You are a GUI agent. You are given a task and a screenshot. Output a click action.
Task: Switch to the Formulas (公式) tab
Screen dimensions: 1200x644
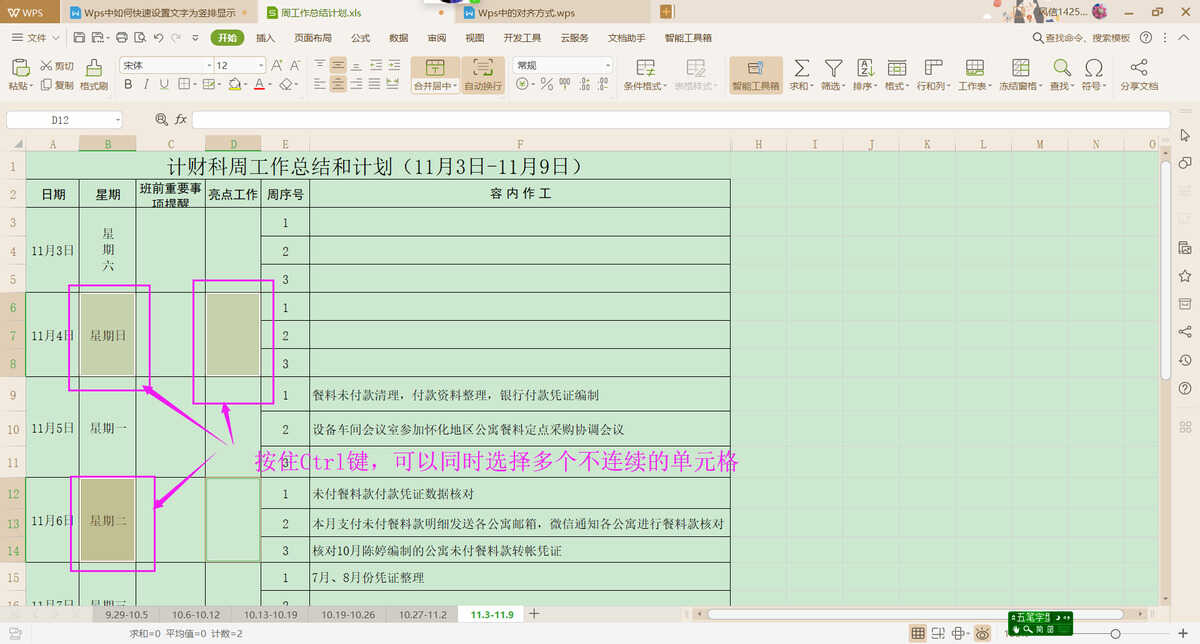coord(361,37)
